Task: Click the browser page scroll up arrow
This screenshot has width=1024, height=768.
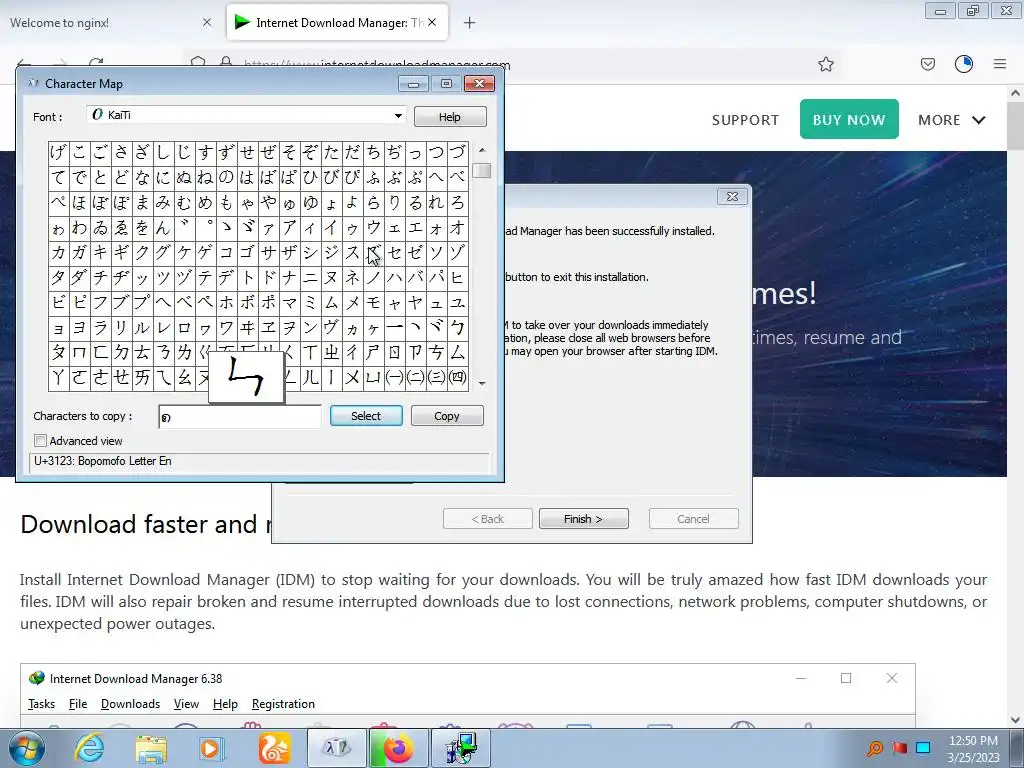Action: 1016,93
